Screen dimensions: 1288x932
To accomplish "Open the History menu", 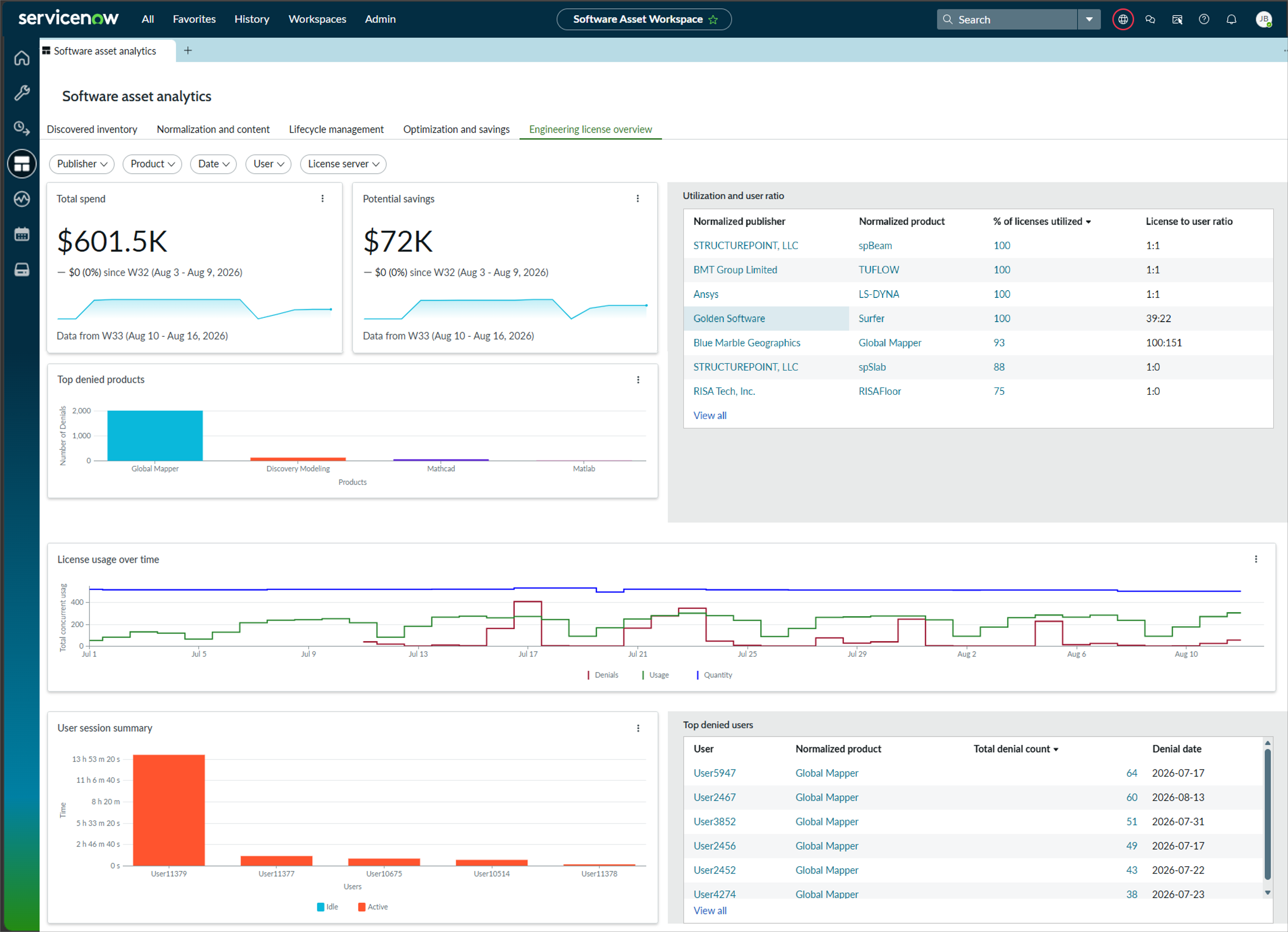I will point(252,19).
